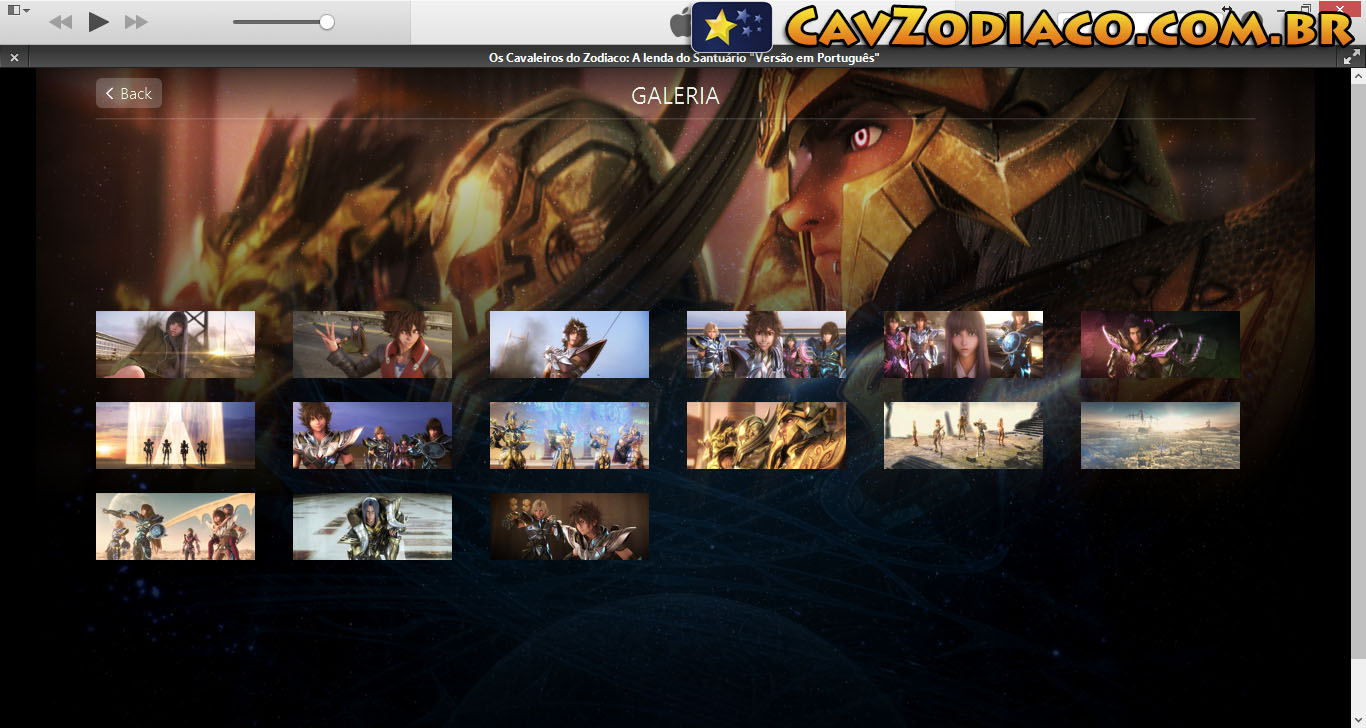
Task: Open gallery image of Saori with knights
Action: 963,344
